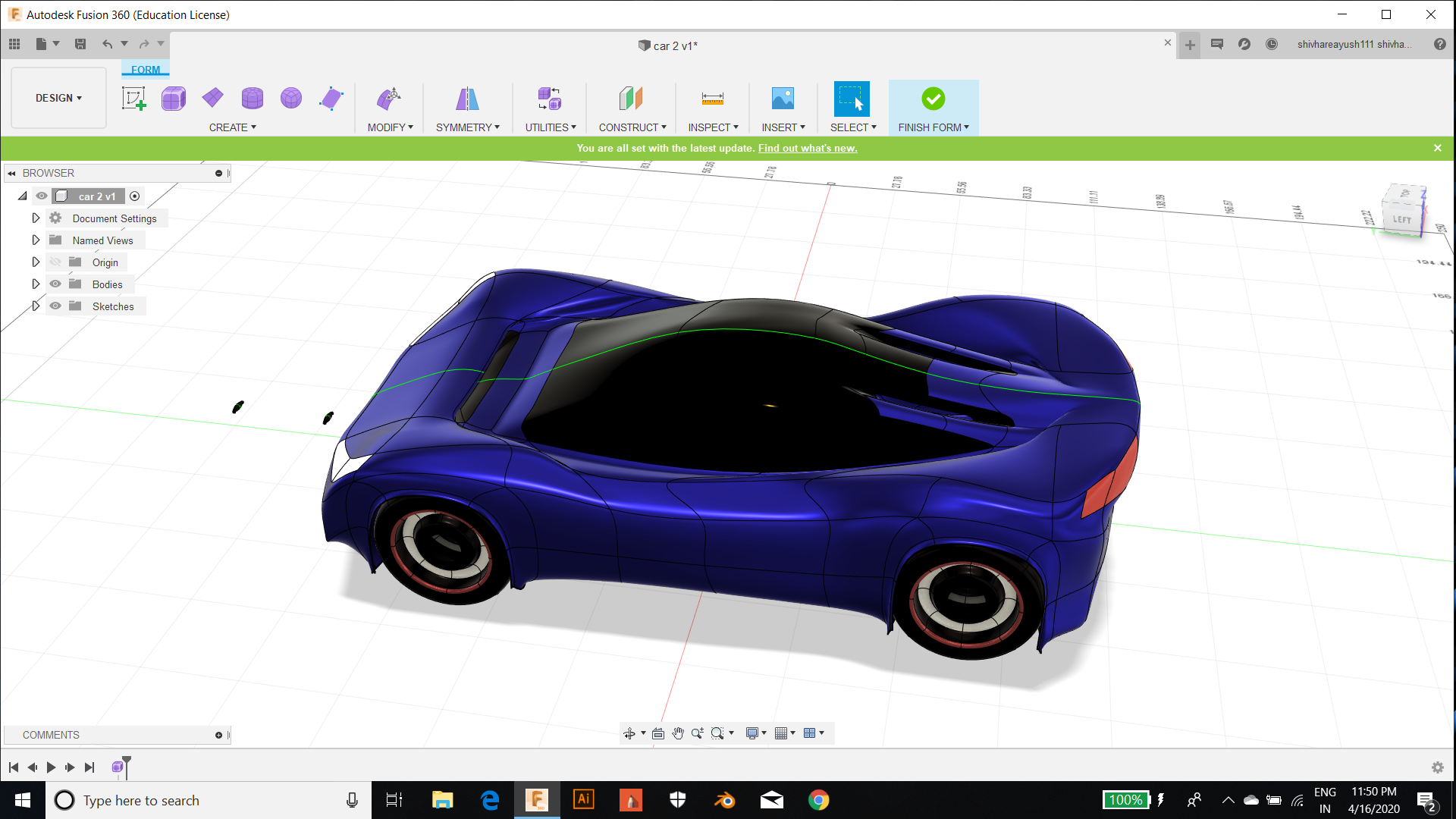
Task: Expand the Named Views tree item
Action: 36,240
